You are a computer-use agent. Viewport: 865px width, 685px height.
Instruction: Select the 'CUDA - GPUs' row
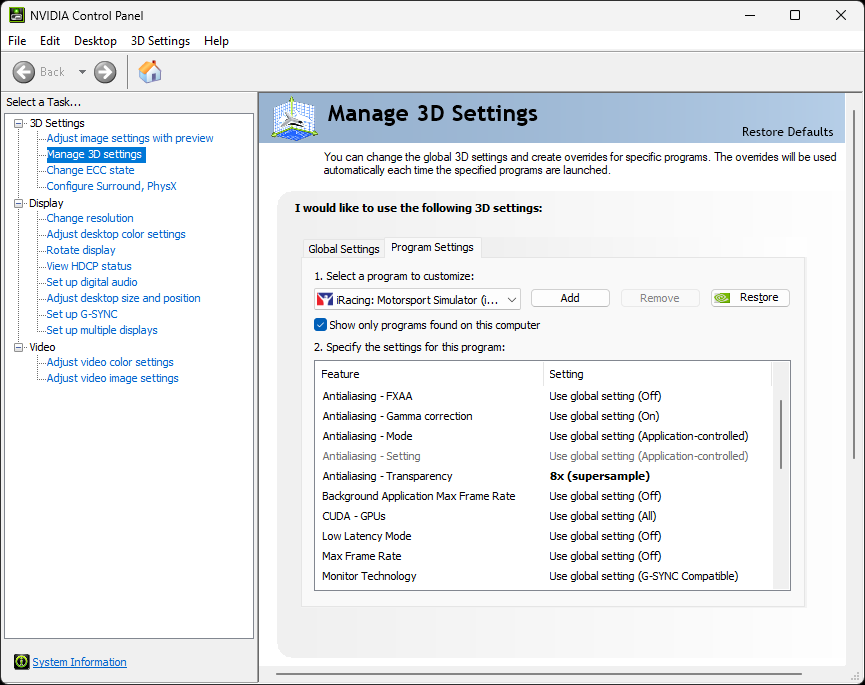pos(543,516)
